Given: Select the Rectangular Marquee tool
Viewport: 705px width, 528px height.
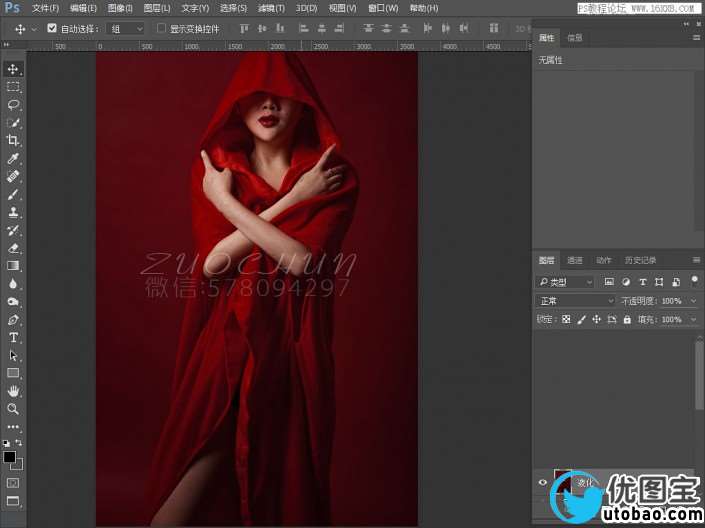Looking at the screenshot, I should coord(13,87).
